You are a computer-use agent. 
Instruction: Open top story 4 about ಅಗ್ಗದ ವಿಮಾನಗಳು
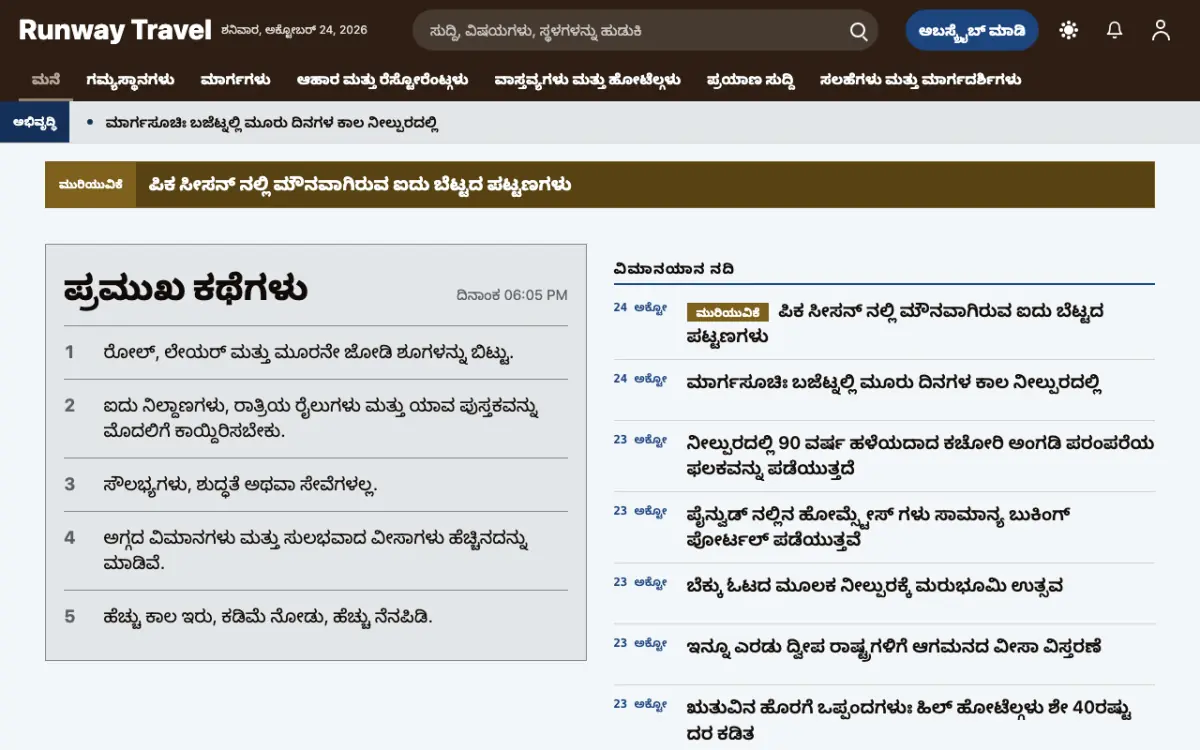pos(316,550)
